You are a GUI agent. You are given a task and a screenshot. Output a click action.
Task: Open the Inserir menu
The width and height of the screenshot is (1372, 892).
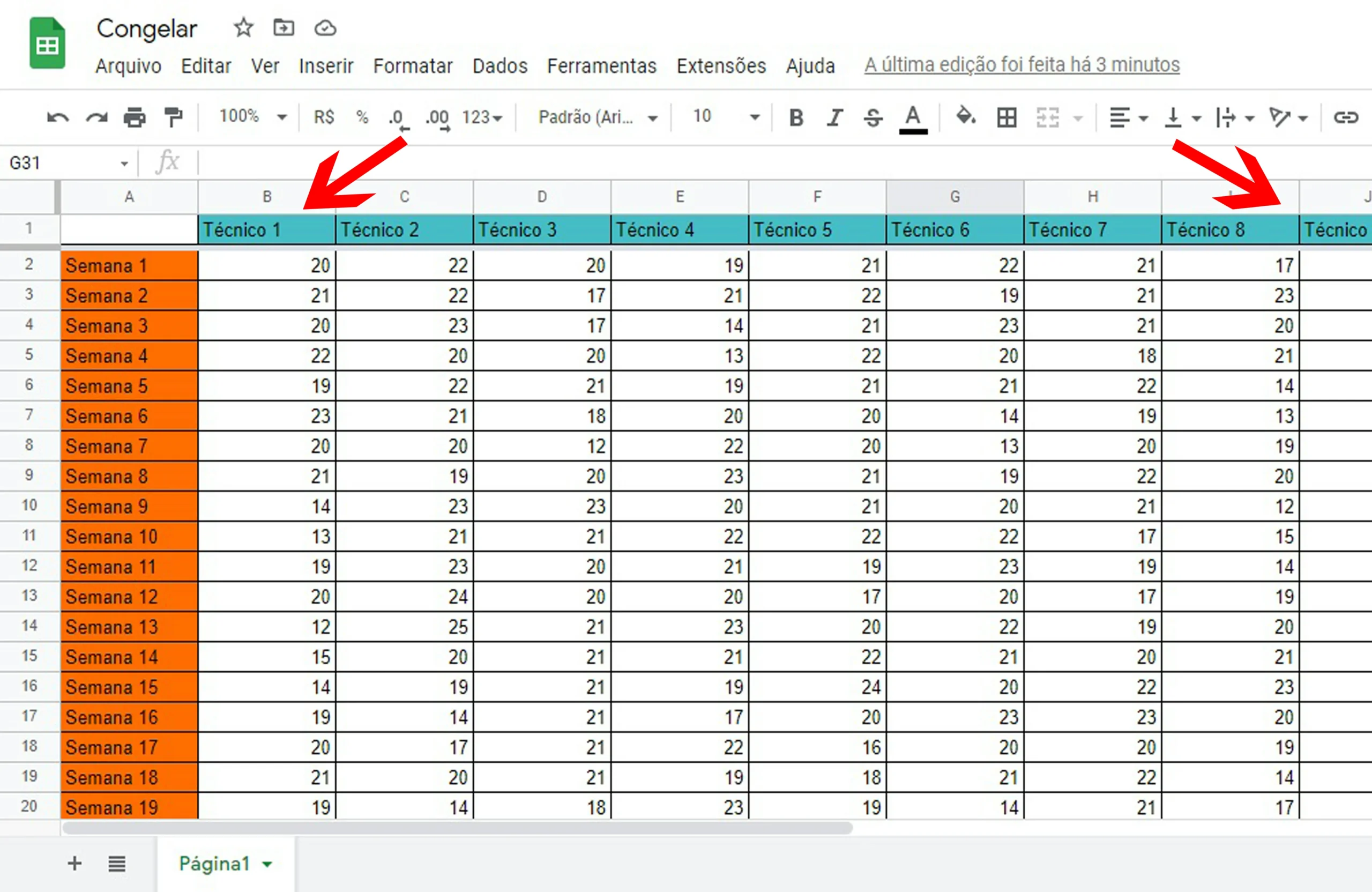[x=326, y=66]
